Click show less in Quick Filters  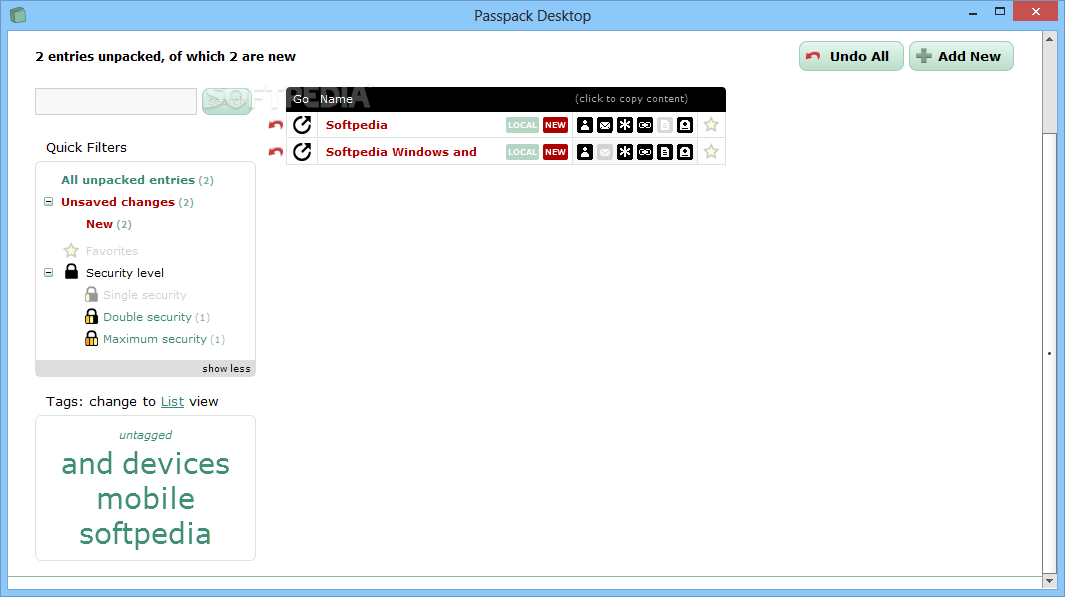point(226,368)
